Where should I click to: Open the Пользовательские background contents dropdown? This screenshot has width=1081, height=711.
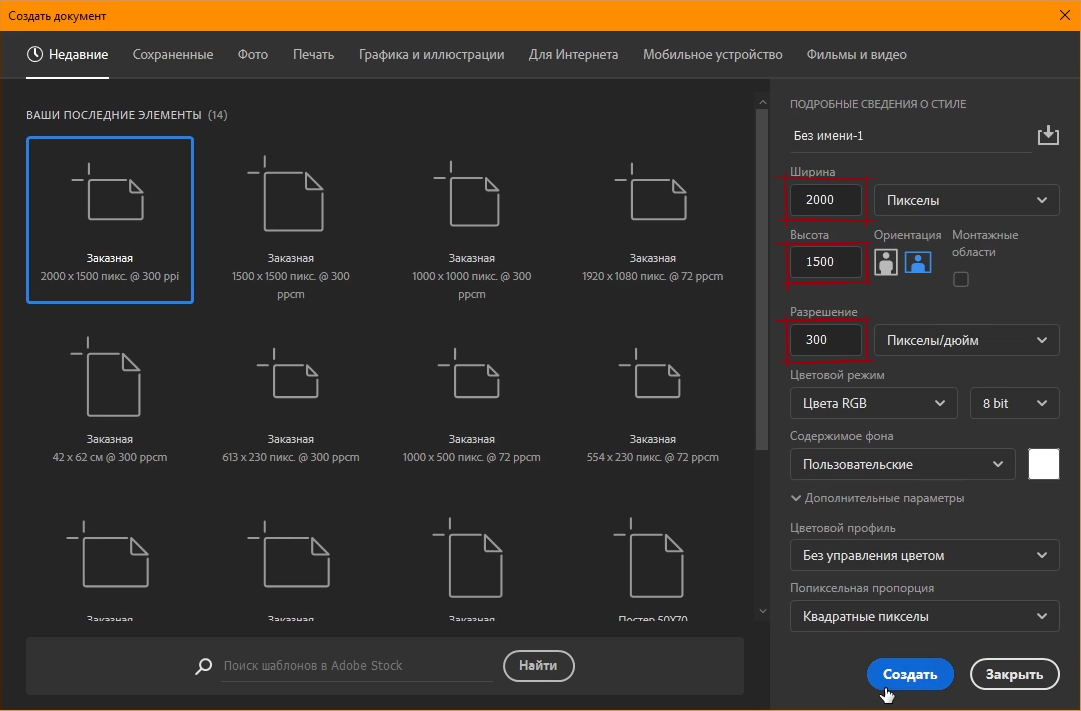902,464
